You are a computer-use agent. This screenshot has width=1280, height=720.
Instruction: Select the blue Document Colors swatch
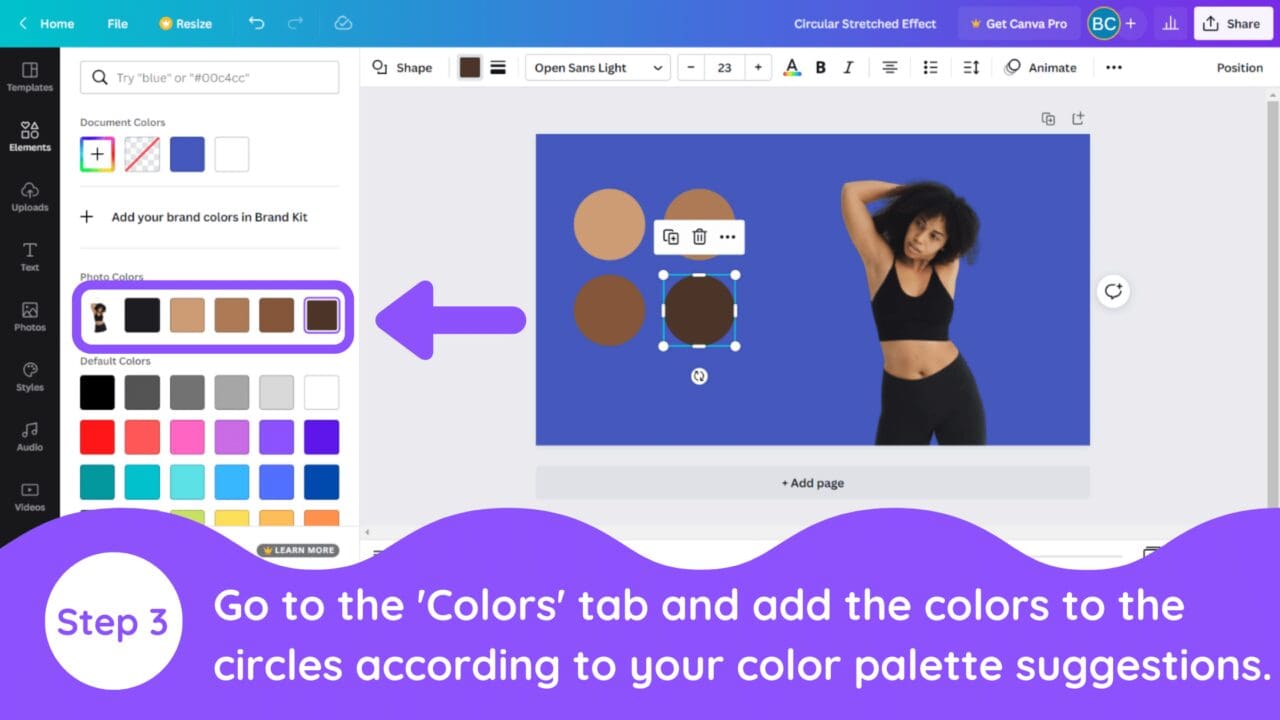pos(187,153)
